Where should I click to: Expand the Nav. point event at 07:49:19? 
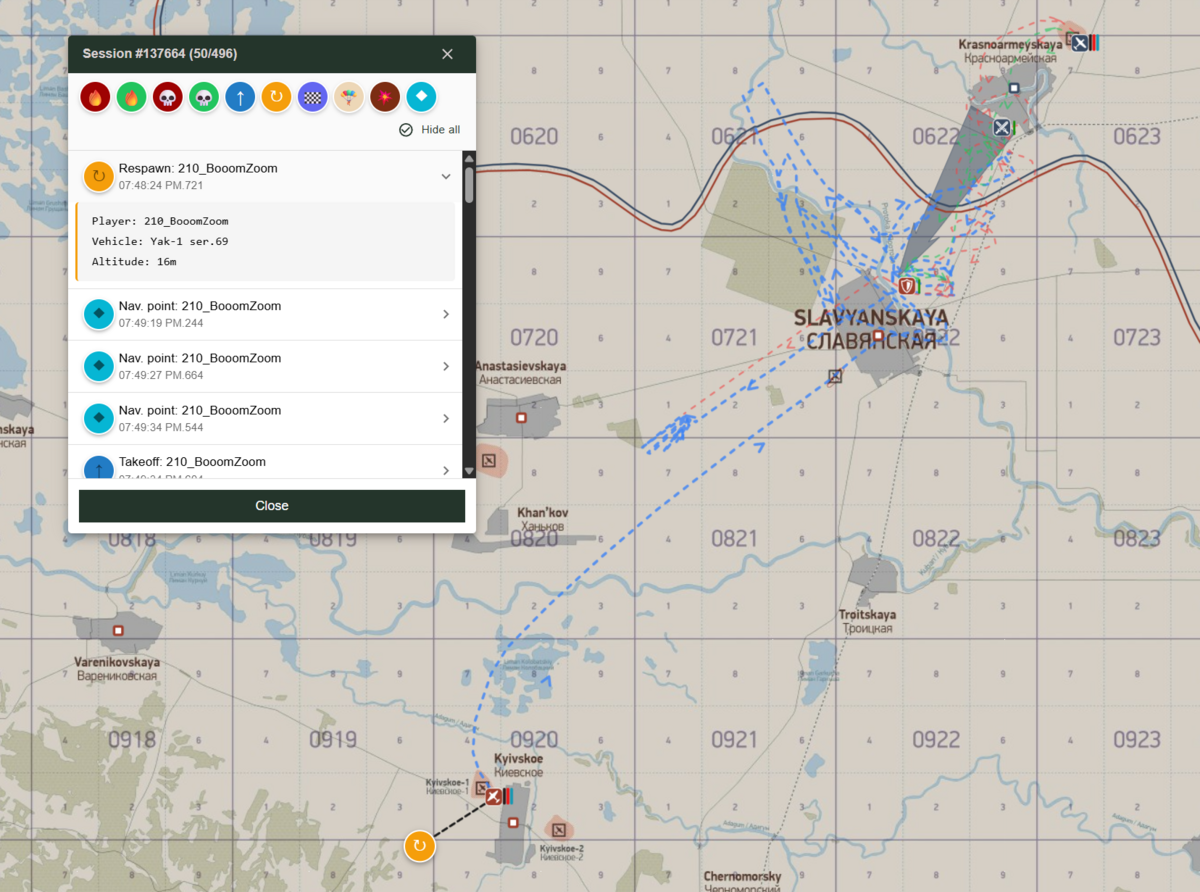tap(446, 314)
